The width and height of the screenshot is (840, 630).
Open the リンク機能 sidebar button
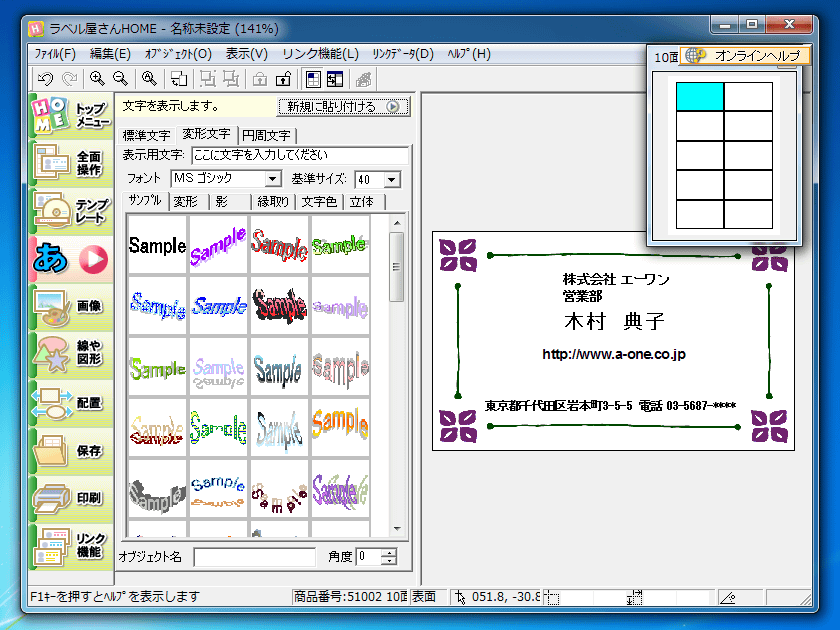pos(71,546)
